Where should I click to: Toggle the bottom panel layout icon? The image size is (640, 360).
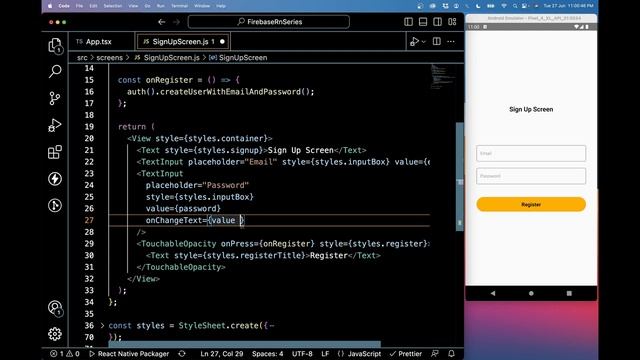[423, 22]
